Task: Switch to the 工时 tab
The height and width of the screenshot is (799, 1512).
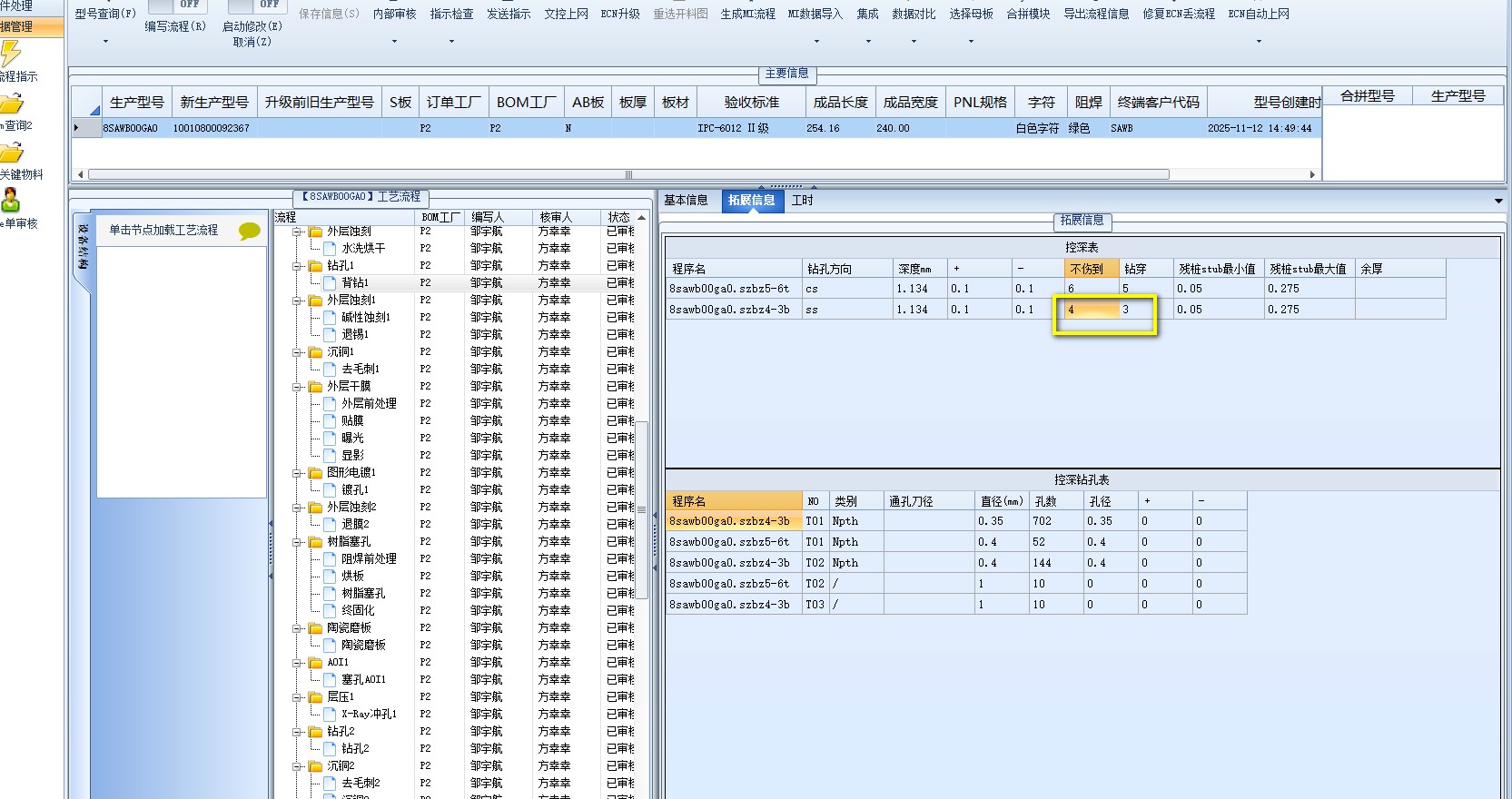Action: 803,201
